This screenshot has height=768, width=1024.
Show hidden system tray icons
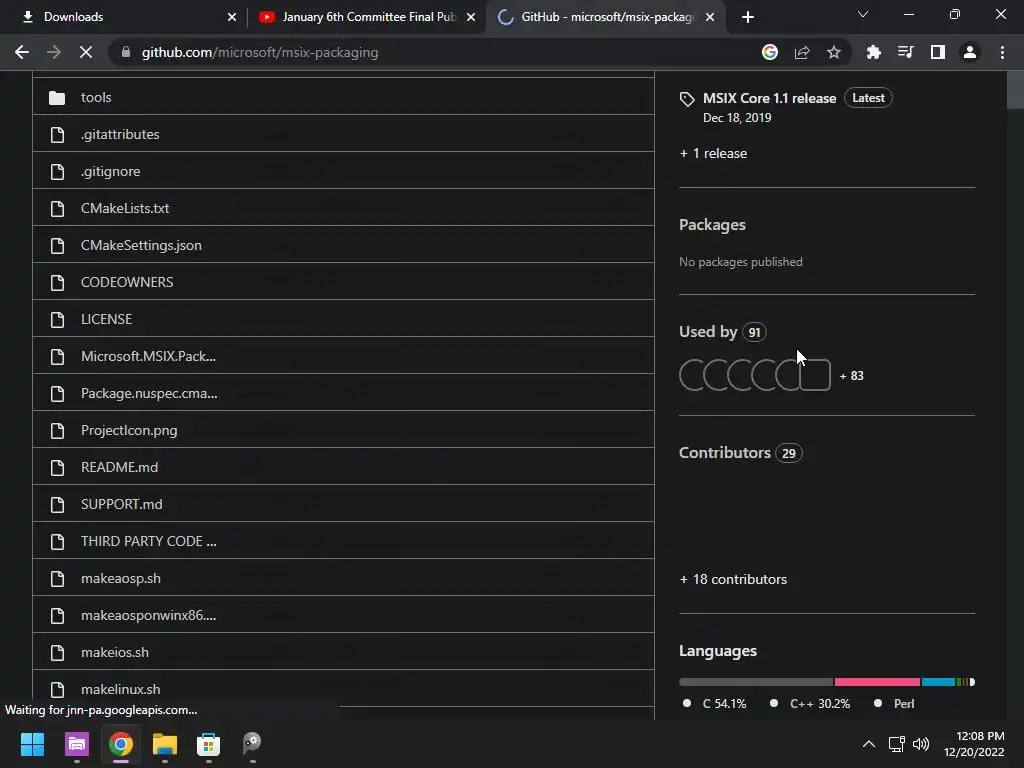[x=869, y=744]
